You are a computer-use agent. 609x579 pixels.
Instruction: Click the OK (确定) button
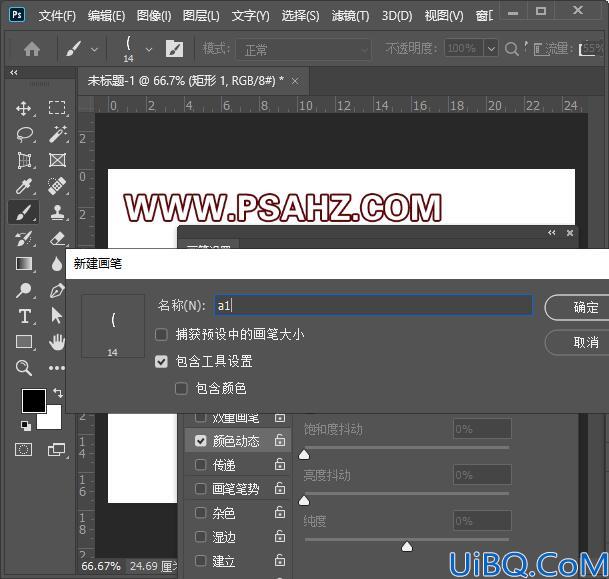pos(578,308)
